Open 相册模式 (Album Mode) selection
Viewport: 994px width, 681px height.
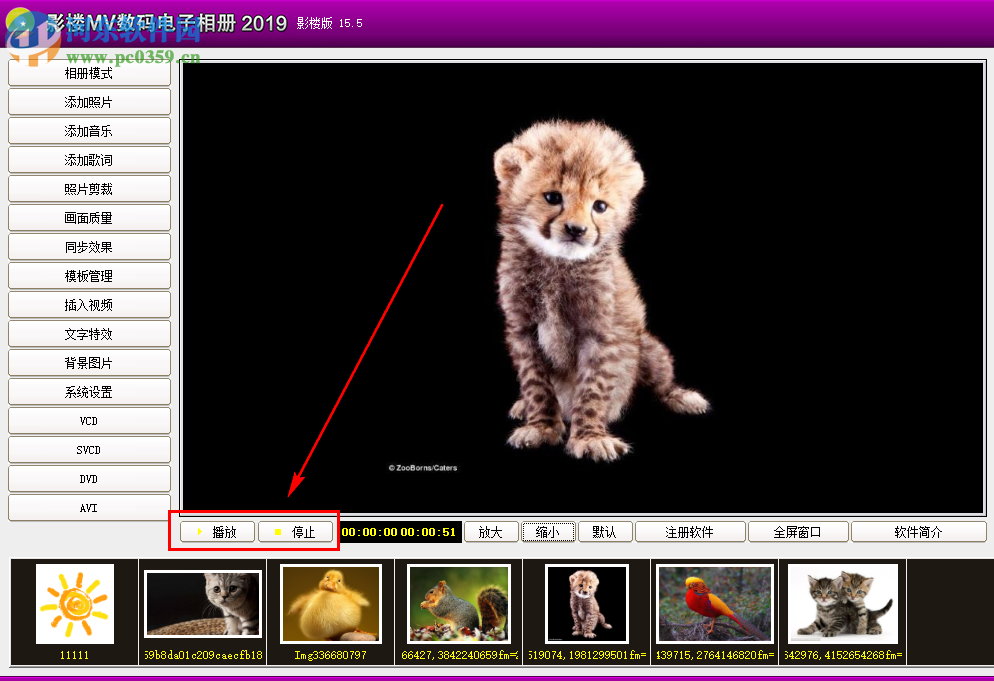(x=88, y=72)
